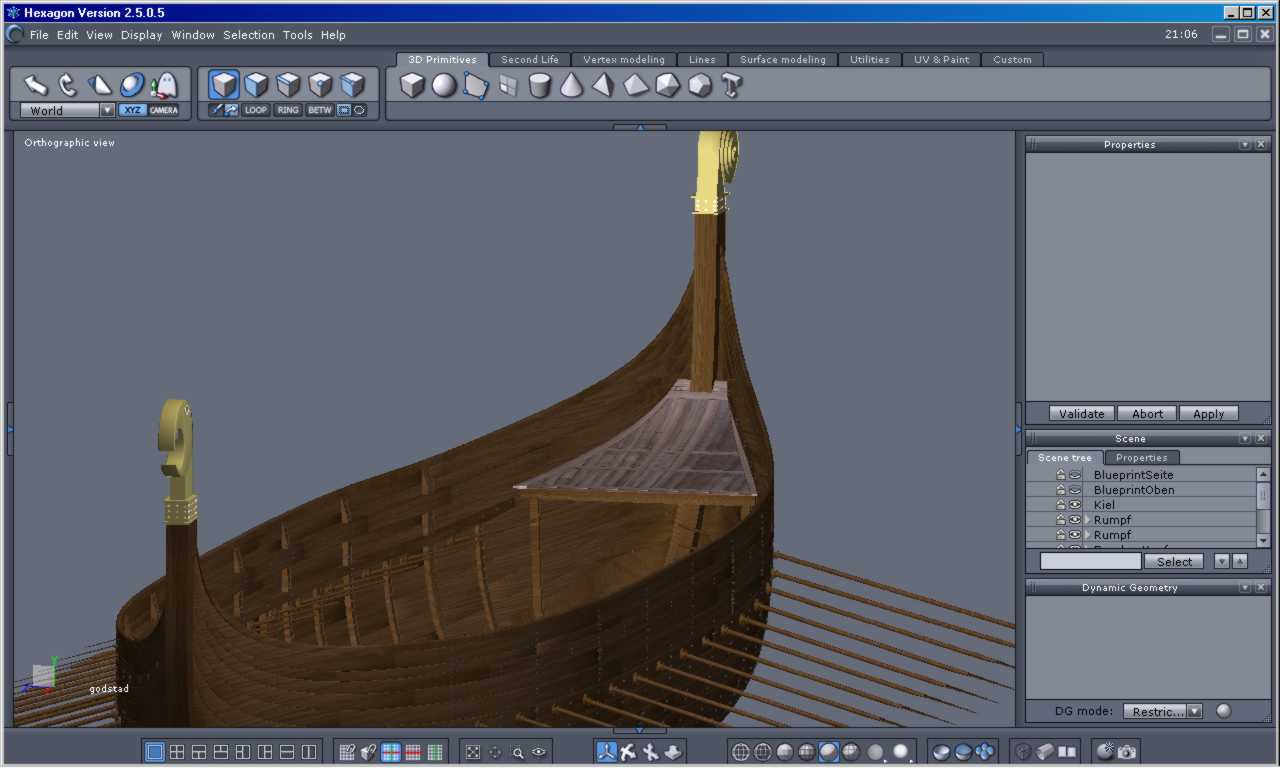Create a sphere primitive
Screen dimensions: 1280x768
tap(444, 86)
